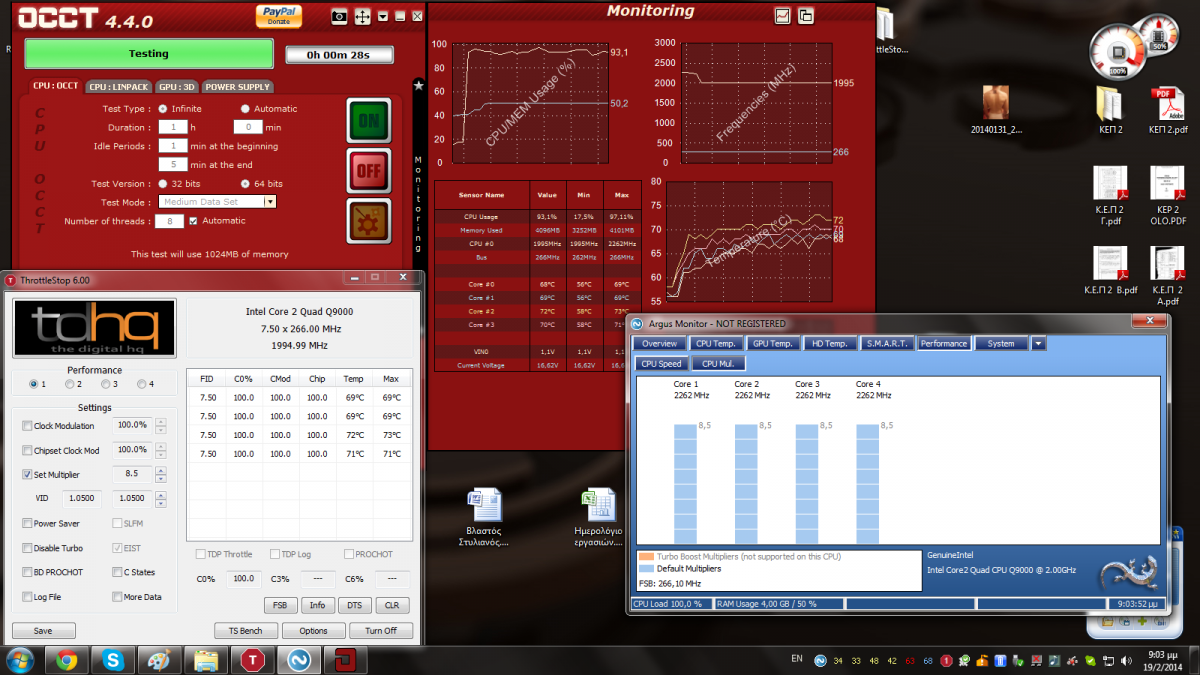Image resolution: width=1200 pixels, height=675 pixels.
Task: Click the ThrottleStop taskbar icon
Action: (251, 659)
